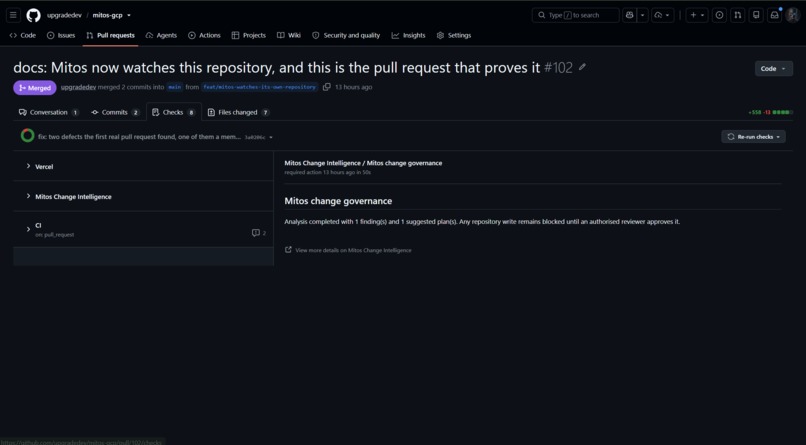Click the diffstat +558 -13 bar
The width and height of the screenshot is (806, 445).
(770, 112)
